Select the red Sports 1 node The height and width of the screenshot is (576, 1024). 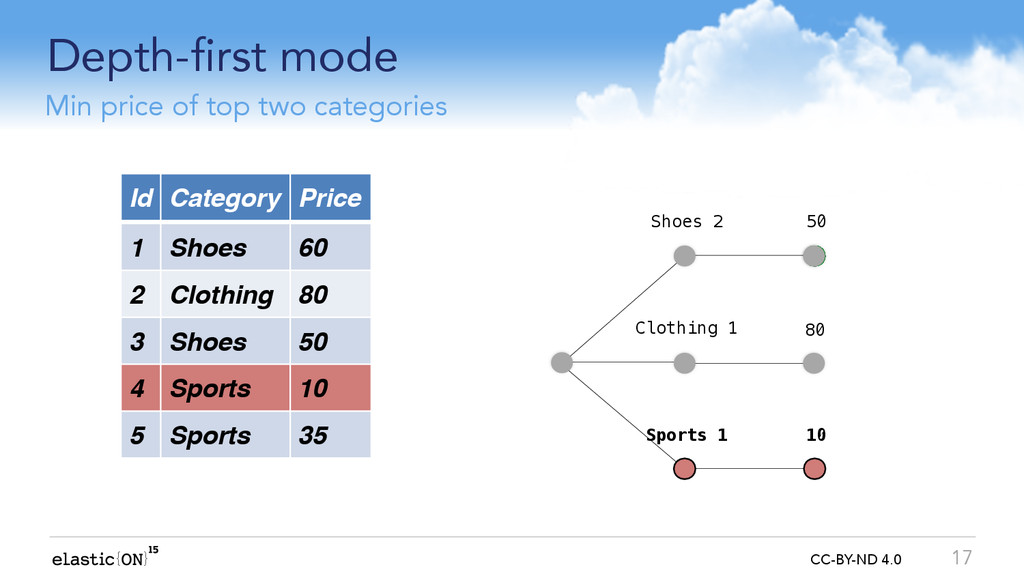click(x=684, y=468)
